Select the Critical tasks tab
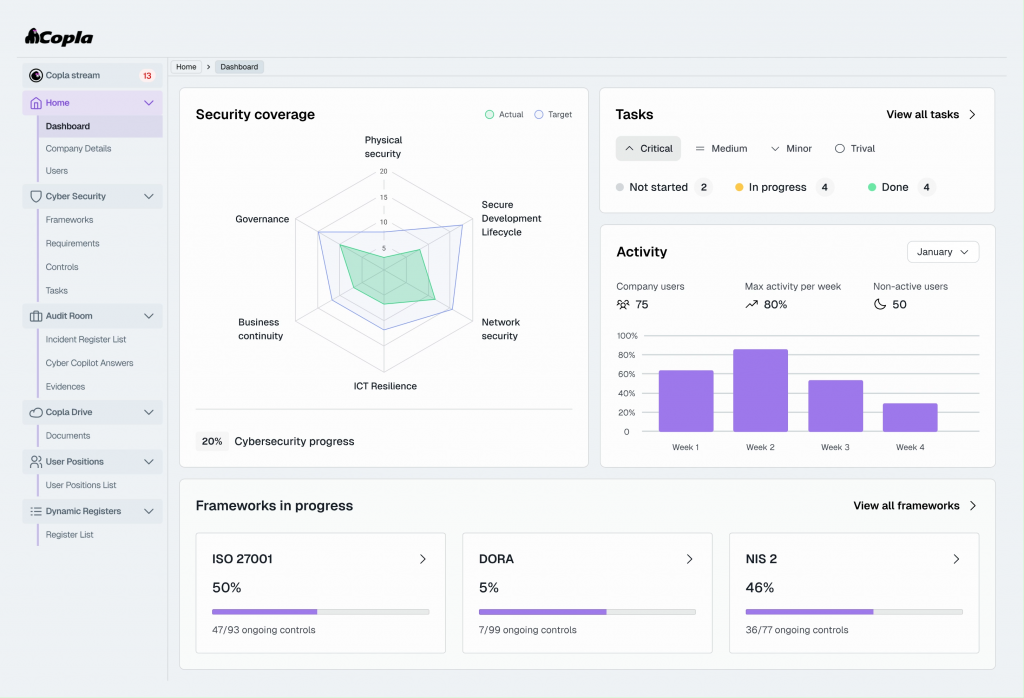1024x698 pixels. (x=648, y=149)
